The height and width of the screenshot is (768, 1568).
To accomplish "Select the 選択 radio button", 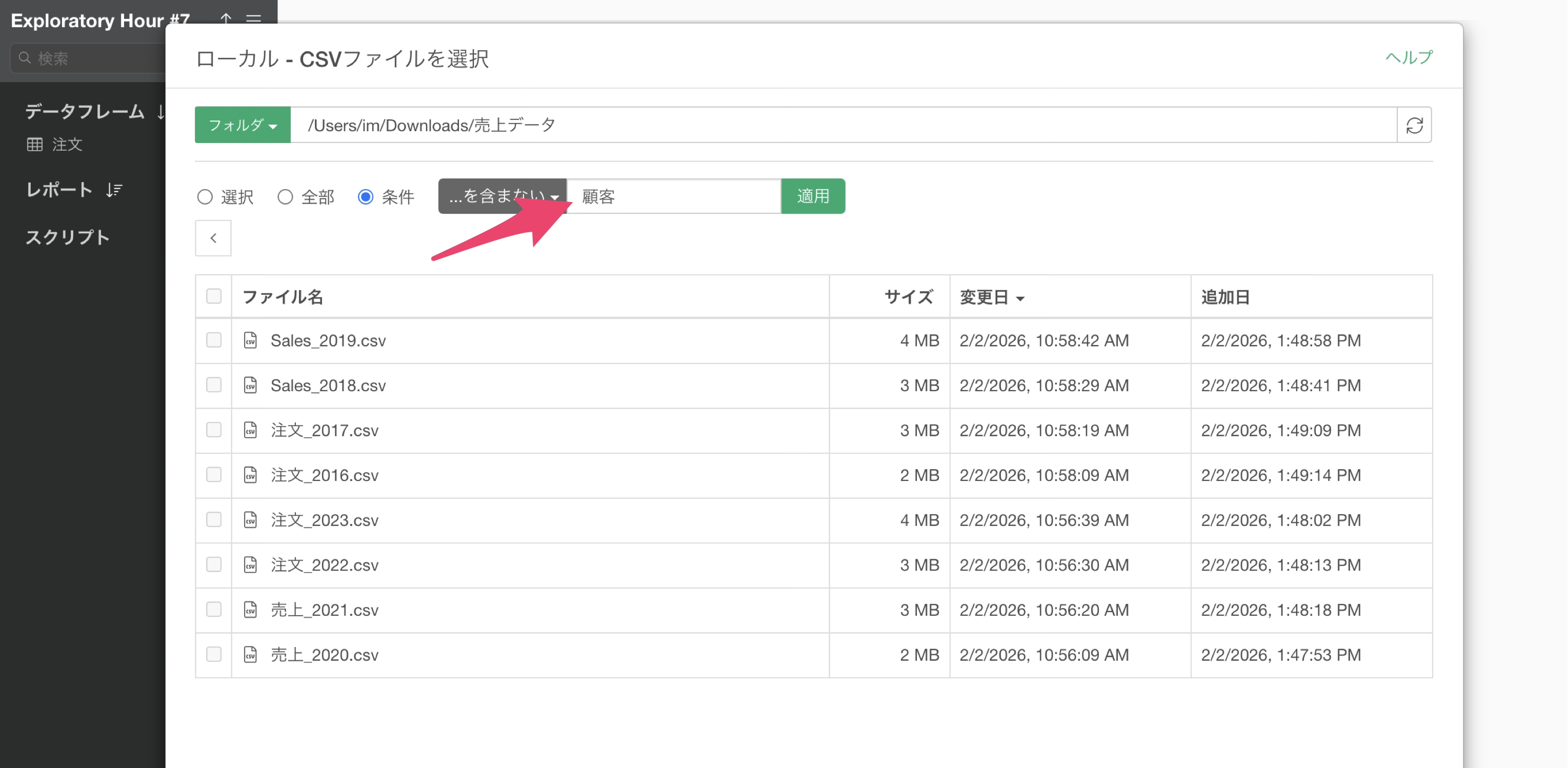I will (205, 196).
